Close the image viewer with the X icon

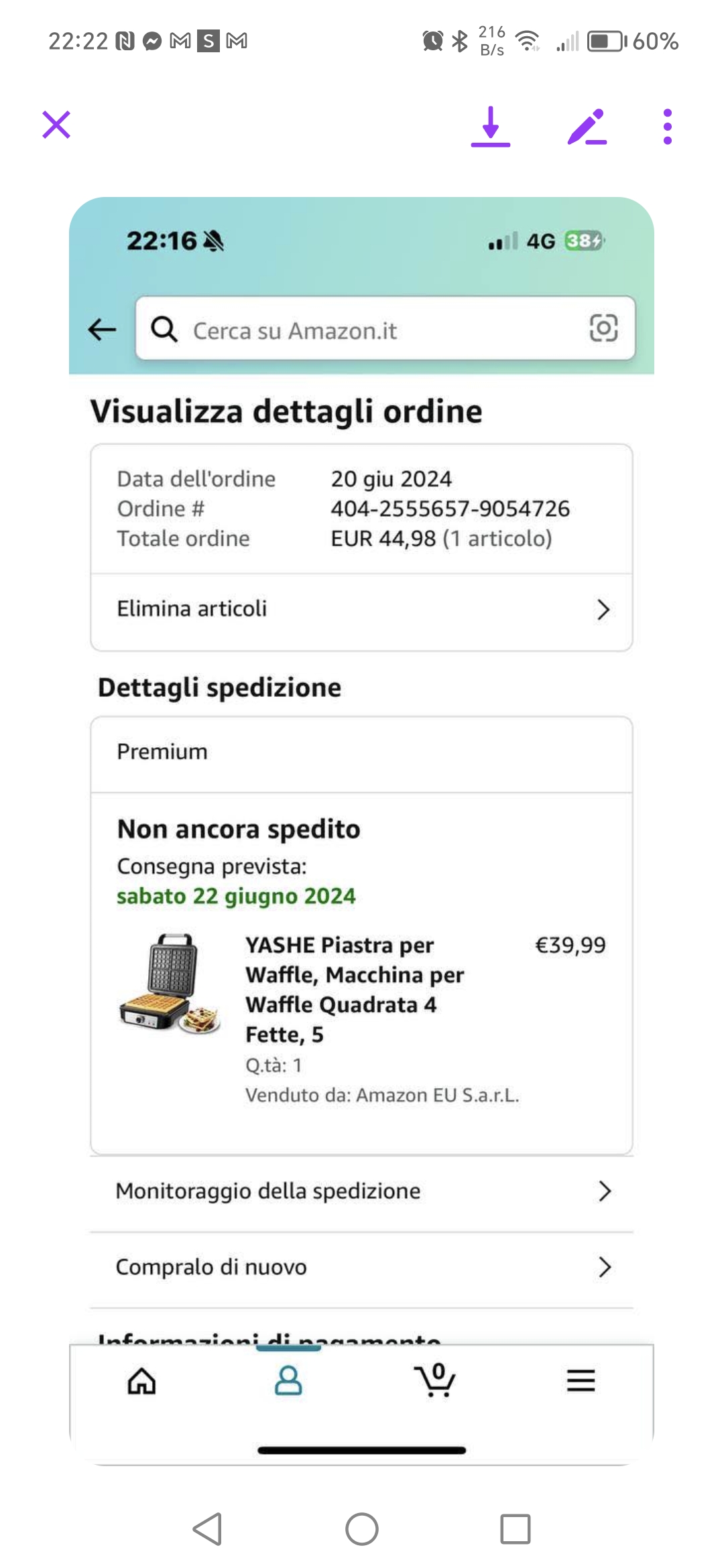coord(56,125)
